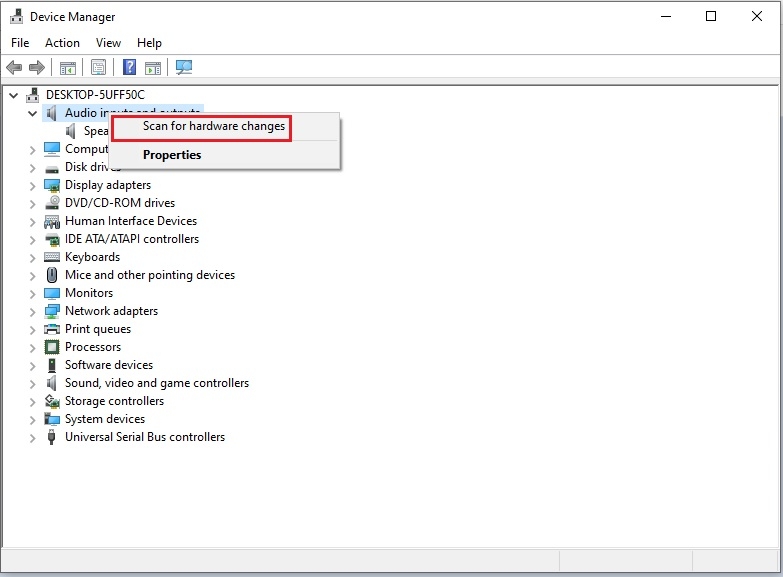Open the File menu
This screenshot has width=783, height=577.
point(20,43)
